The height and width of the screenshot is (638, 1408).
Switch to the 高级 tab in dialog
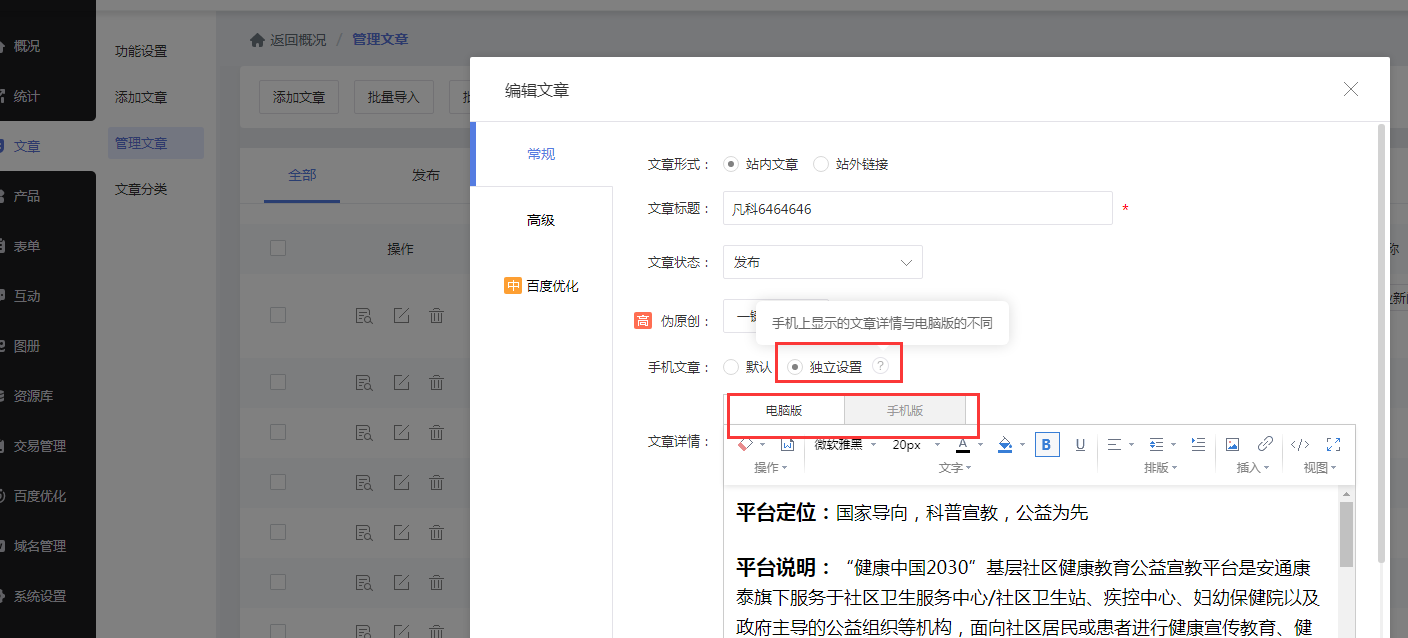point(541,220)
